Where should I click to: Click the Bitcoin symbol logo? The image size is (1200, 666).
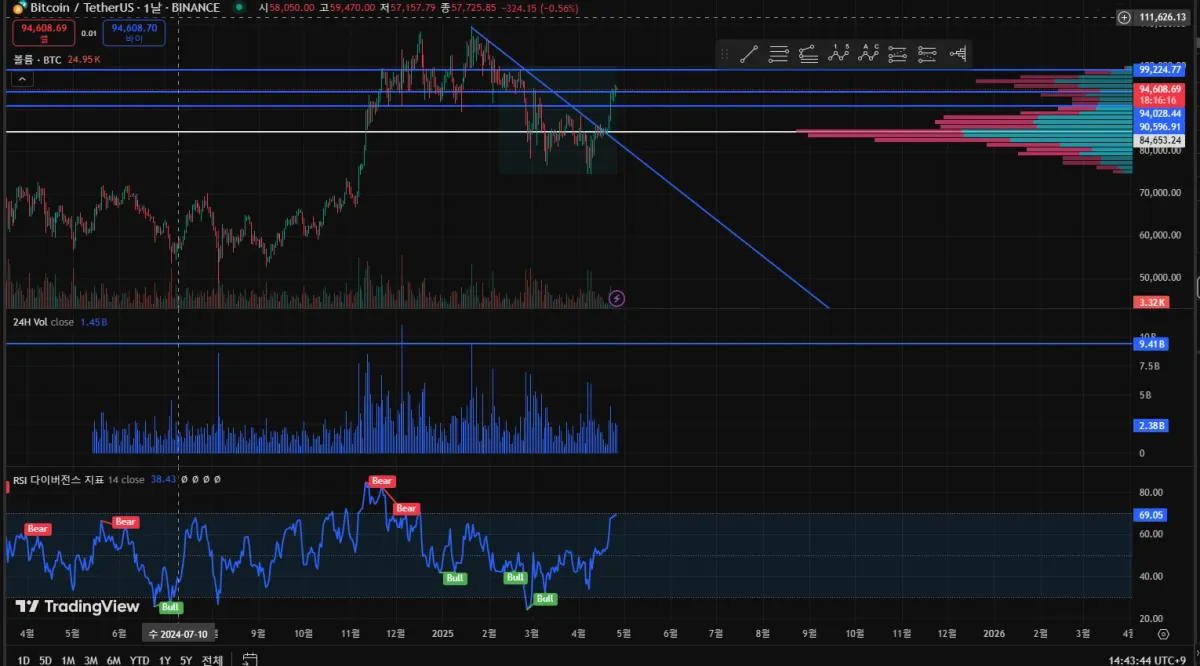[x=19, y=7]
